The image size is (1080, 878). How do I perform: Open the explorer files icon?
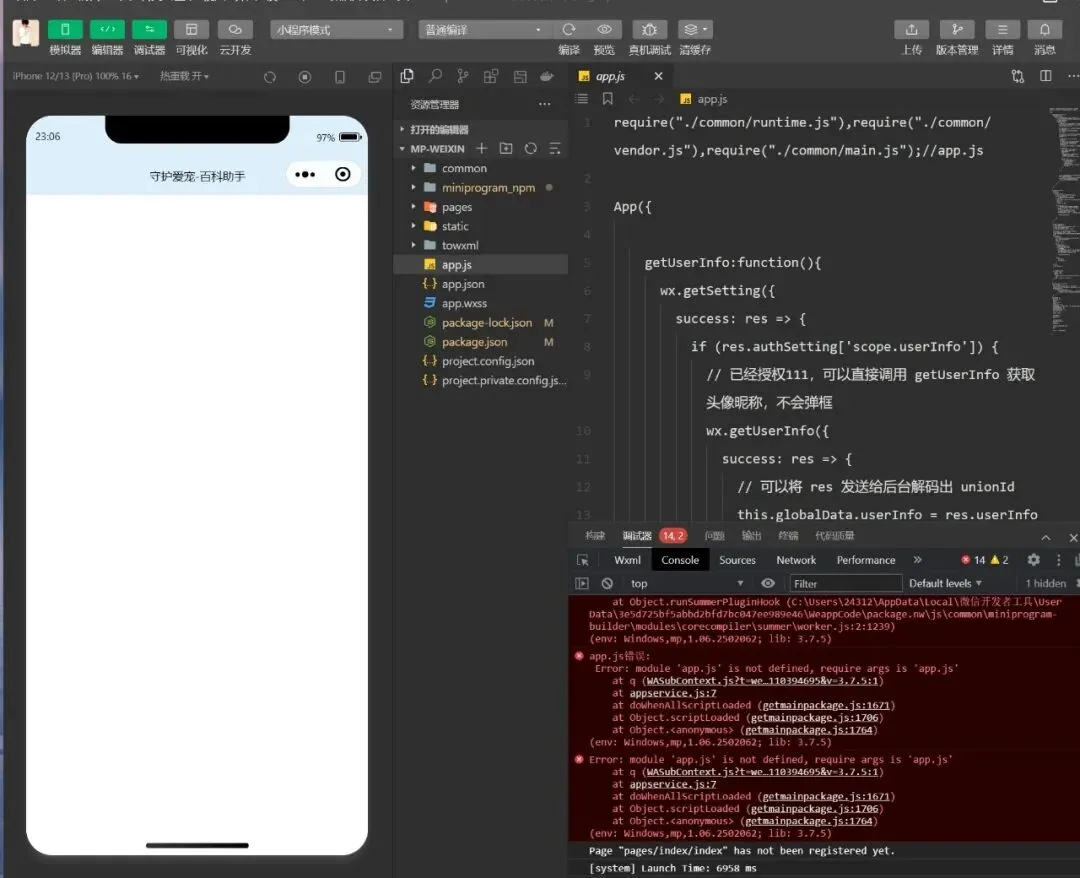[x=407, y=76]
